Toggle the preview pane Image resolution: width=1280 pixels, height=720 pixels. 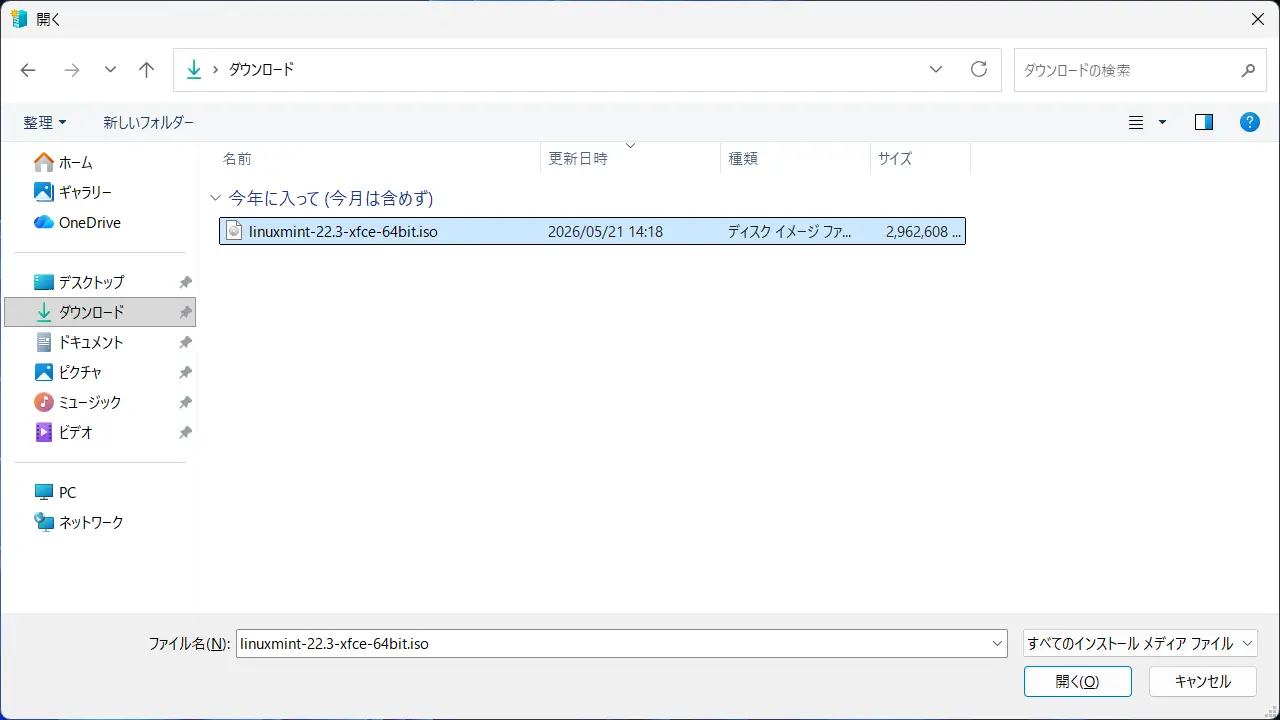1204,122
